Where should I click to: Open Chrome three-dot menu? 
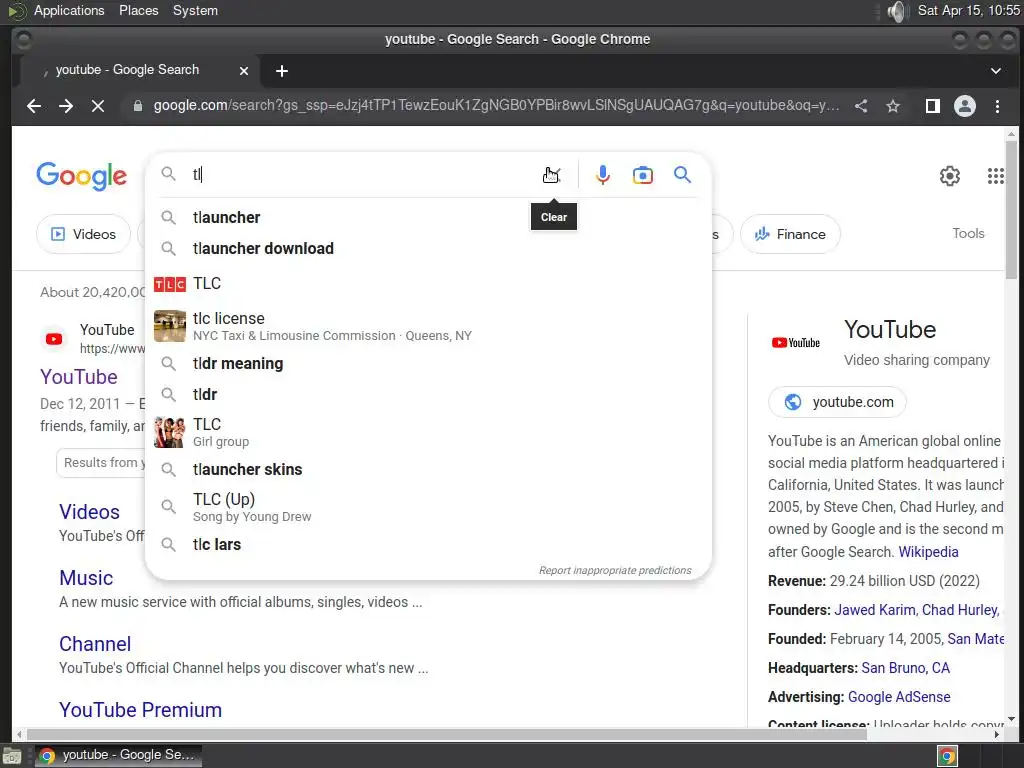(x=997, y=106)
